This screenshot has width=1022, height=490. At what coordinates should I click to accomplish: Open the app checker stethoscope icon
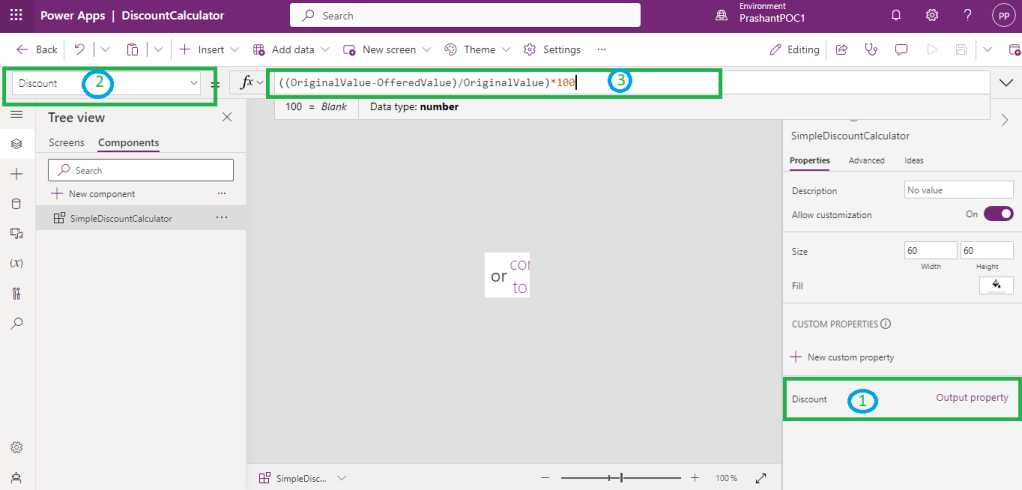(x=870, y=49)
